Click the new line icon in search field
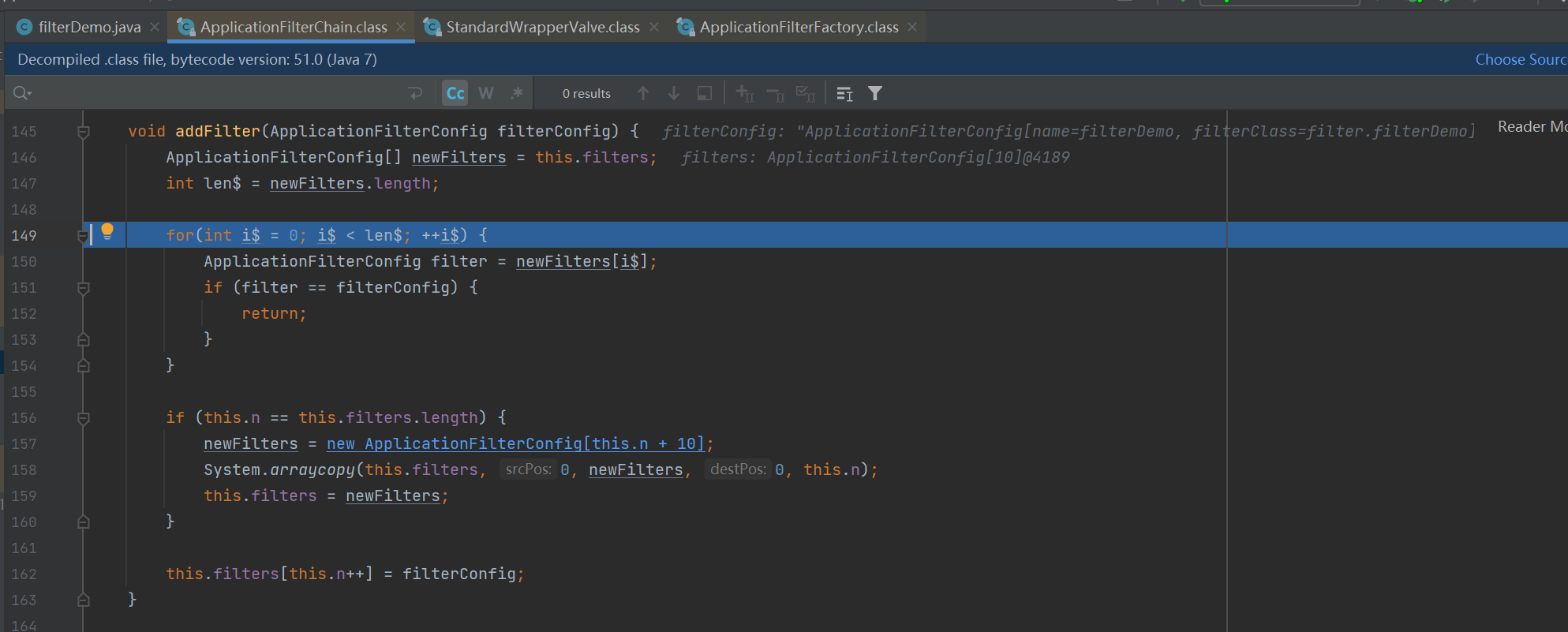1568x632 pixels. point(416,93)
